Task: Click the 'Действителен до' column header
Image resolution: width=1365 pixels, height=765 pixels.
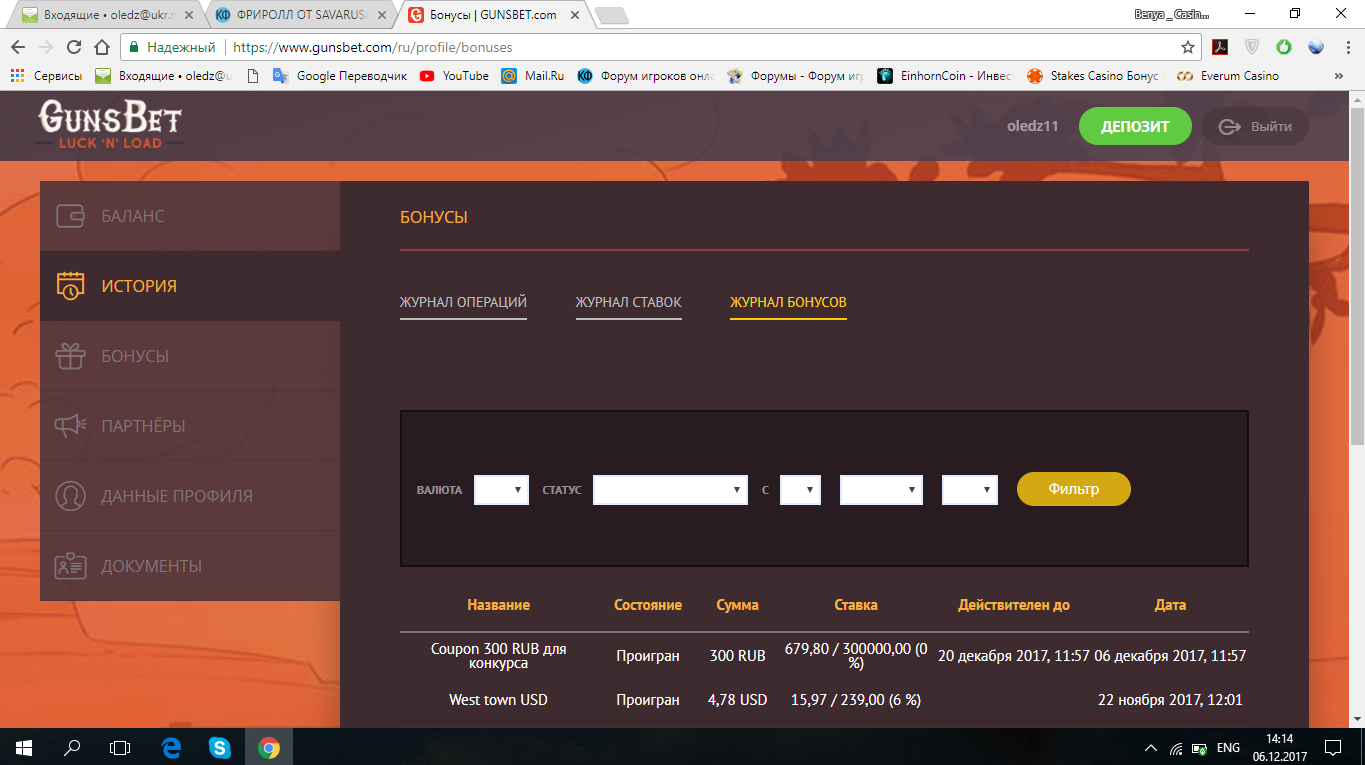Action: click(1014, 605)
